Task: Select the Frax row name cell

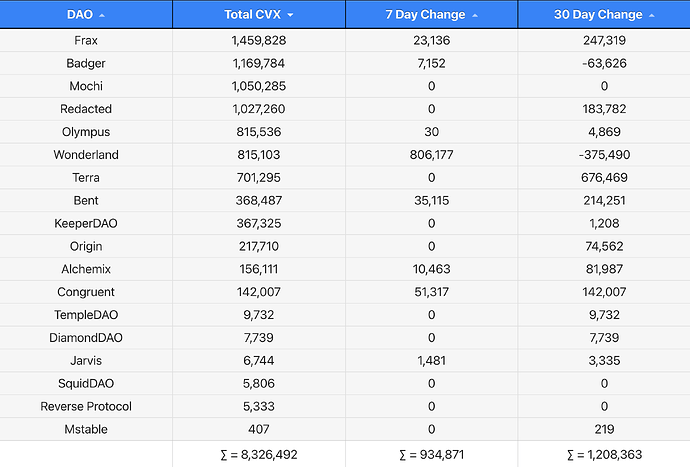Action: click(86, 40)
